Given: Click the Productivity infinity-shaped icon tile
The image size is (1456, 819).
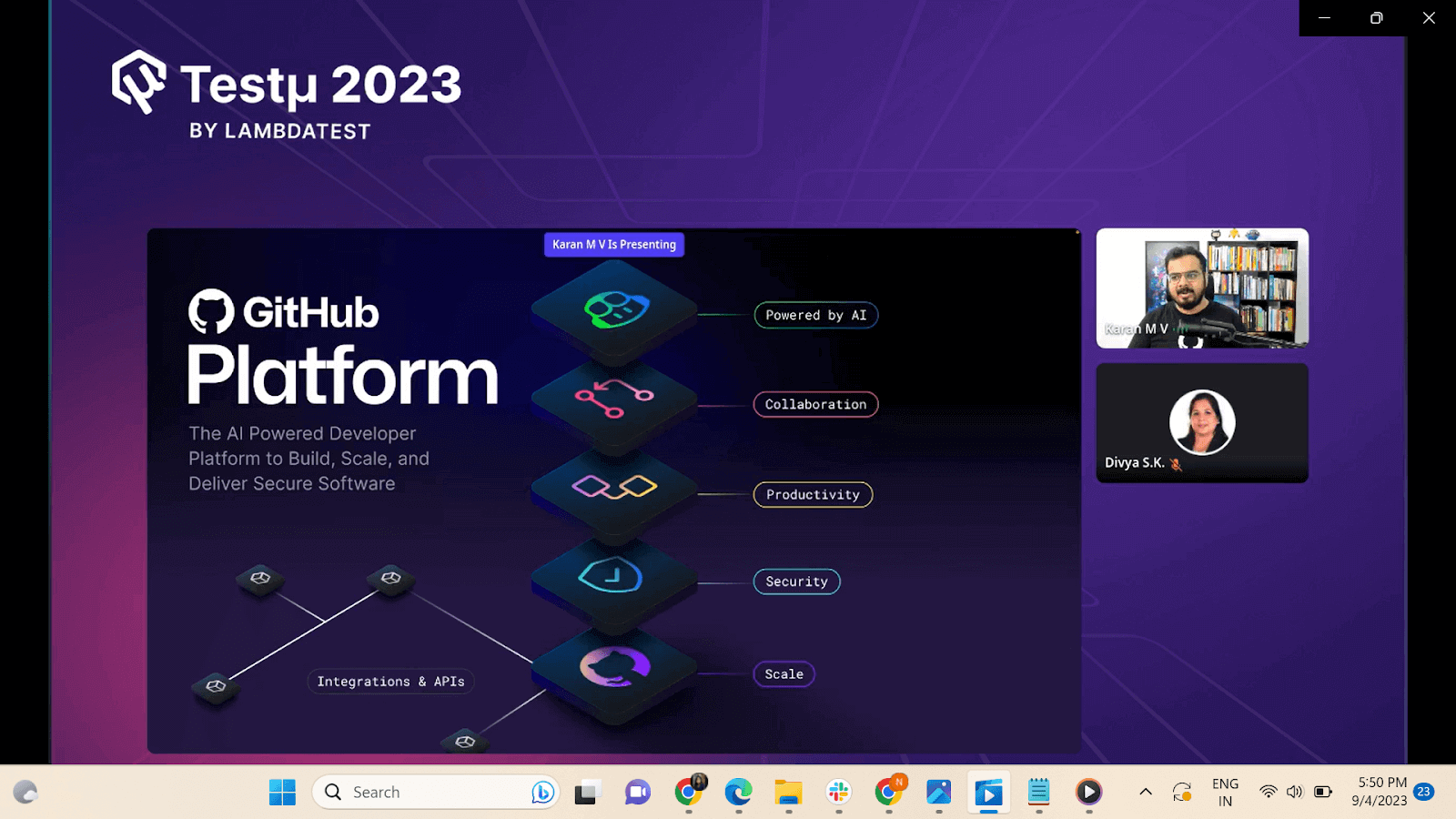Looking at the screenshot, I should 615,489.
